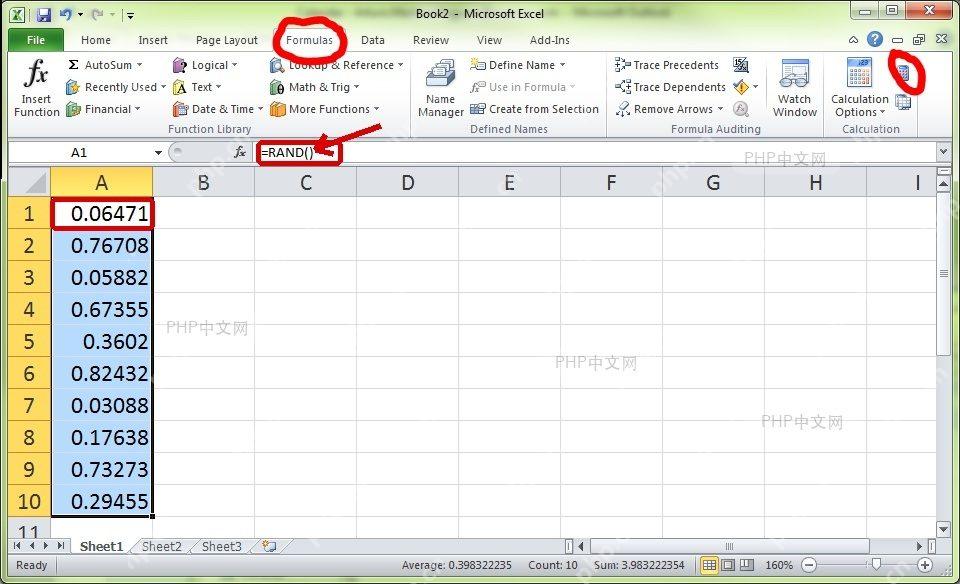Open the AutoSum function button
The image size is (960, 584).
click(x=105, y=65)
